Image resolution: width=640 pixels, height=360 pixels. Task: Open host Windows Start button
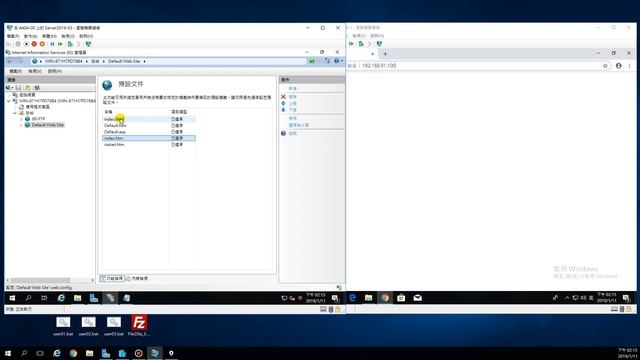[8, 353]
